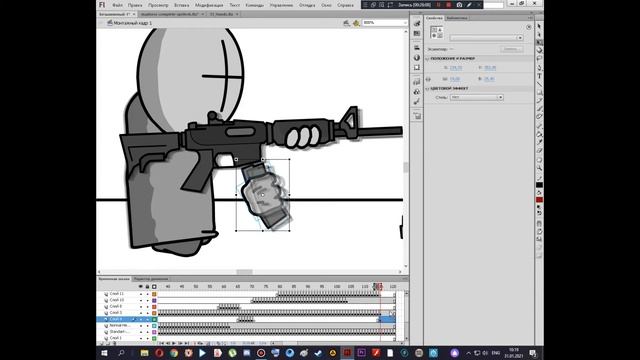This screenshot has width=640, height=360.
Task: Open the Файл menu
Action: 118,5
